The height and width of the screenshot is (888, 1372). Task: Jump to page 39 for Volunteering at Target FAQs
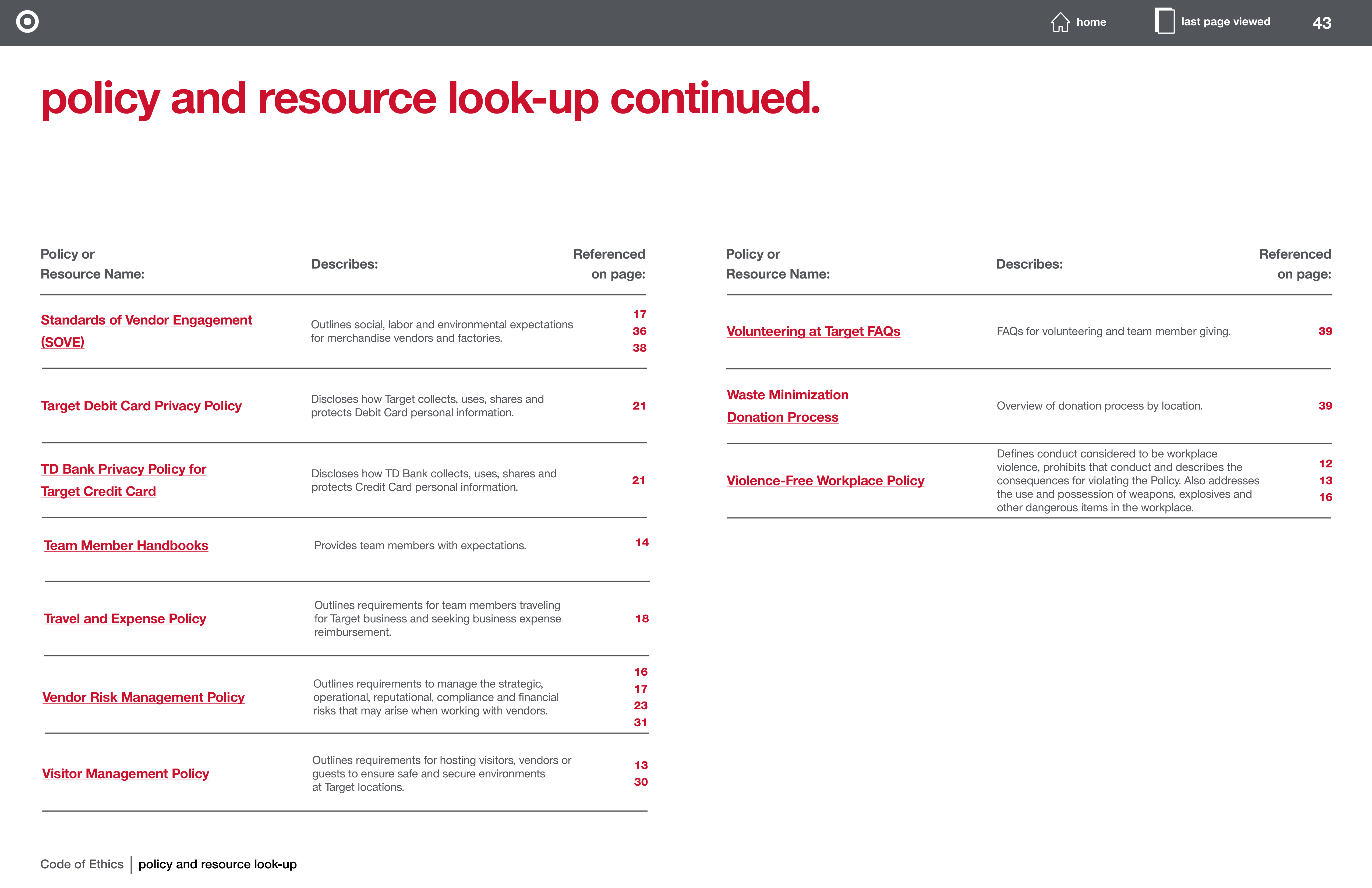[x=1325, y=331]
